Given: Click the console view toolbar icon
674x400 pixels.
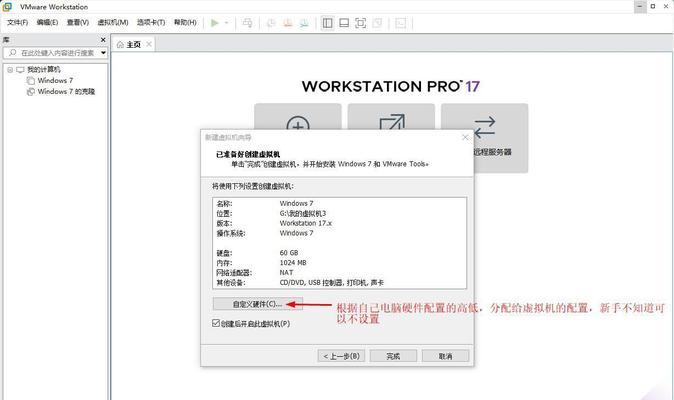Looking at the screenshot, I should pyautogui.click(x=400, y=23).
